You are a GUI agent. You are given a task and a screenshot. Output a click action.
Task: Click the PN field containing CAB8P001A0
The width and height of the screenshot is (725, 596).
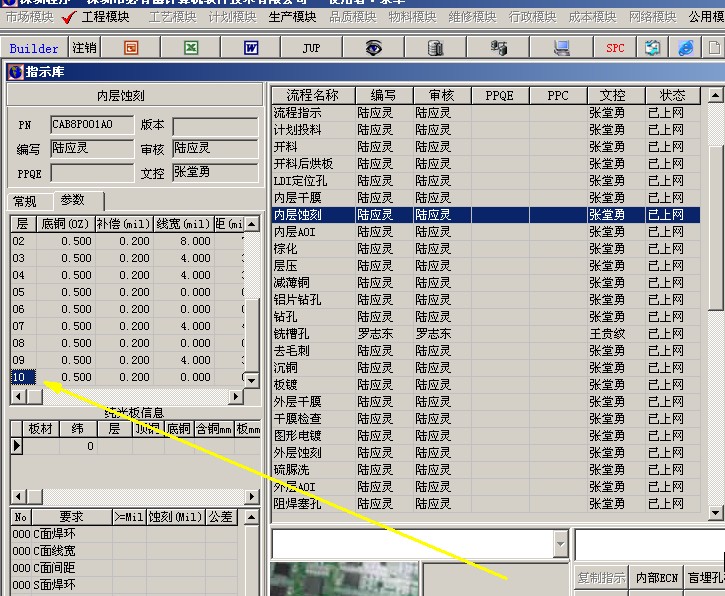[x=92, y=124]
